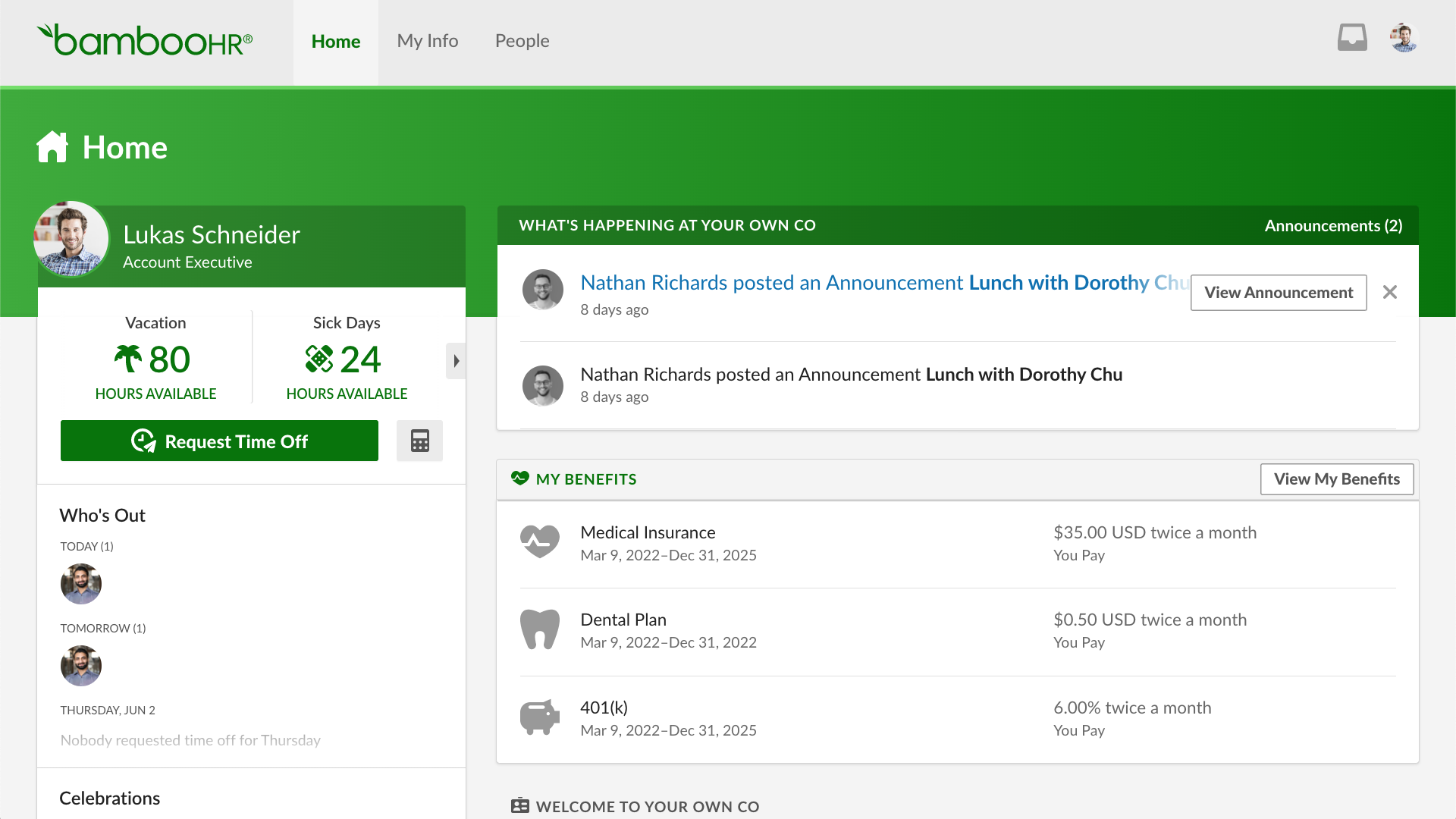The width and height of the screenshot is (1456, 819).
Task: Click the View My Benefits button
Action: point(1336,479)
